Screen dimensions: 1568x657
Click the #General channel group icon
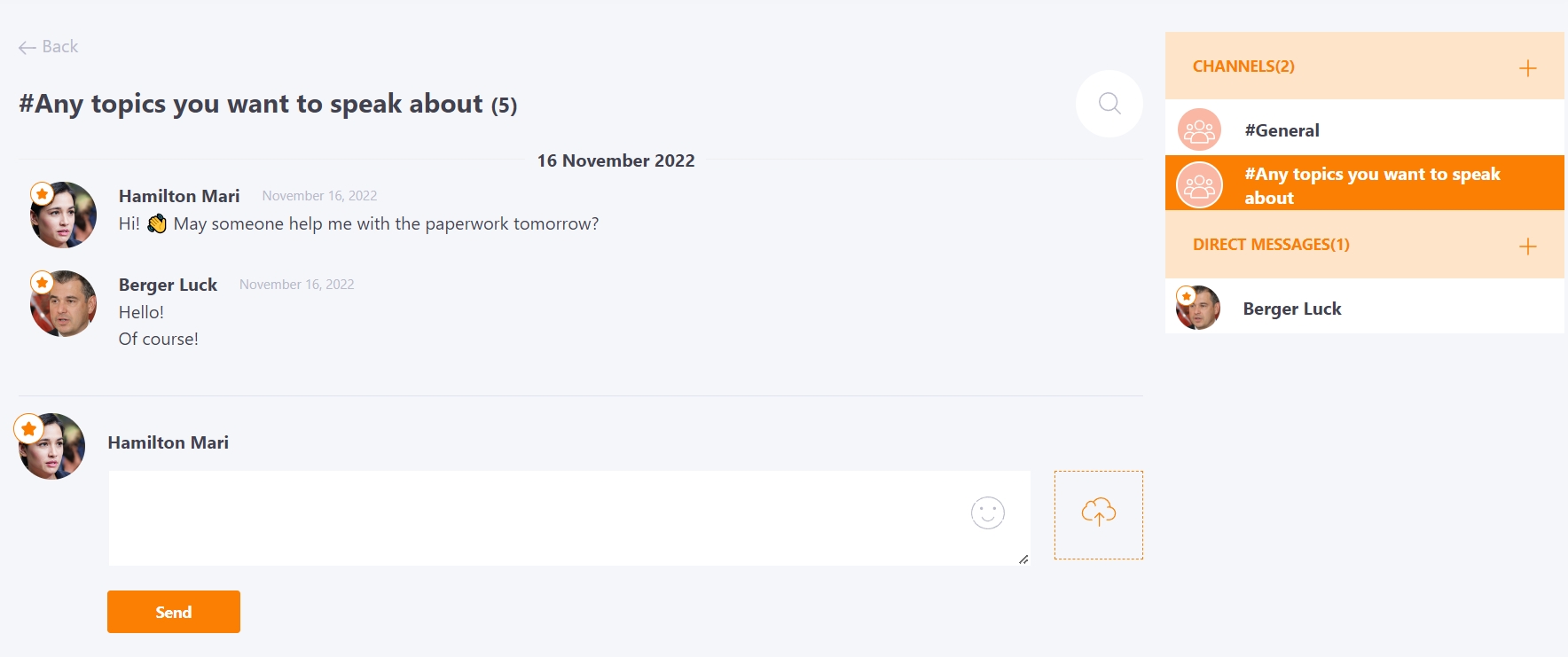[x=1199, y=130]
